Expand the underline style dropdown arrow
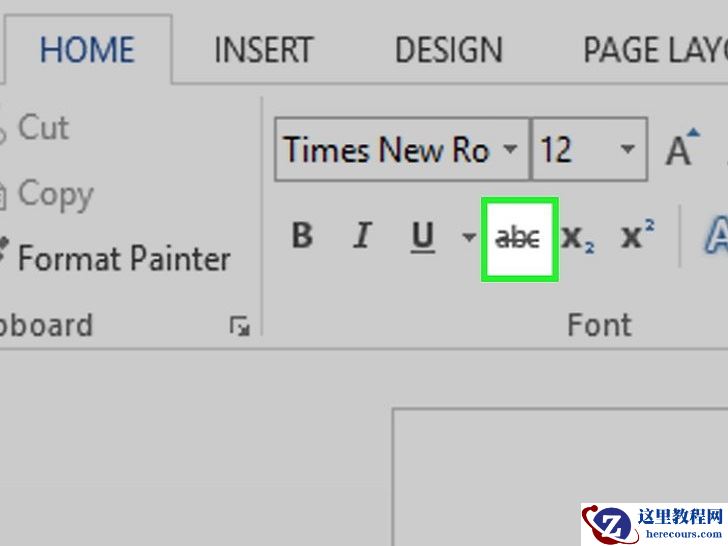This screenshot has height=546, width=728. tap(468, 237)
